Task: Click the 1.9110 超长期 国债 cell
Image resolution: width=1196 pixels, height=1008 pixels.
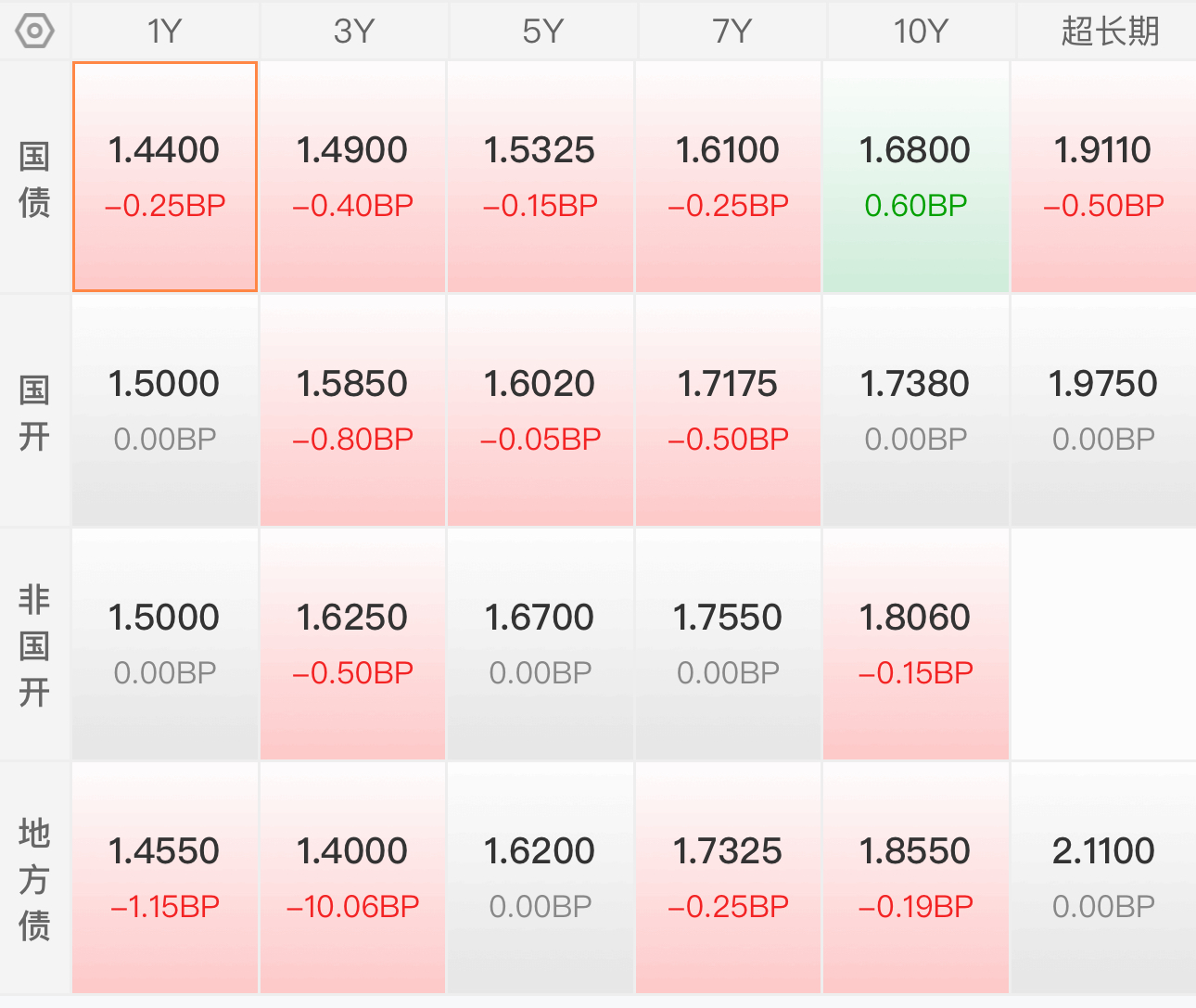Action: coord(1103,177)
